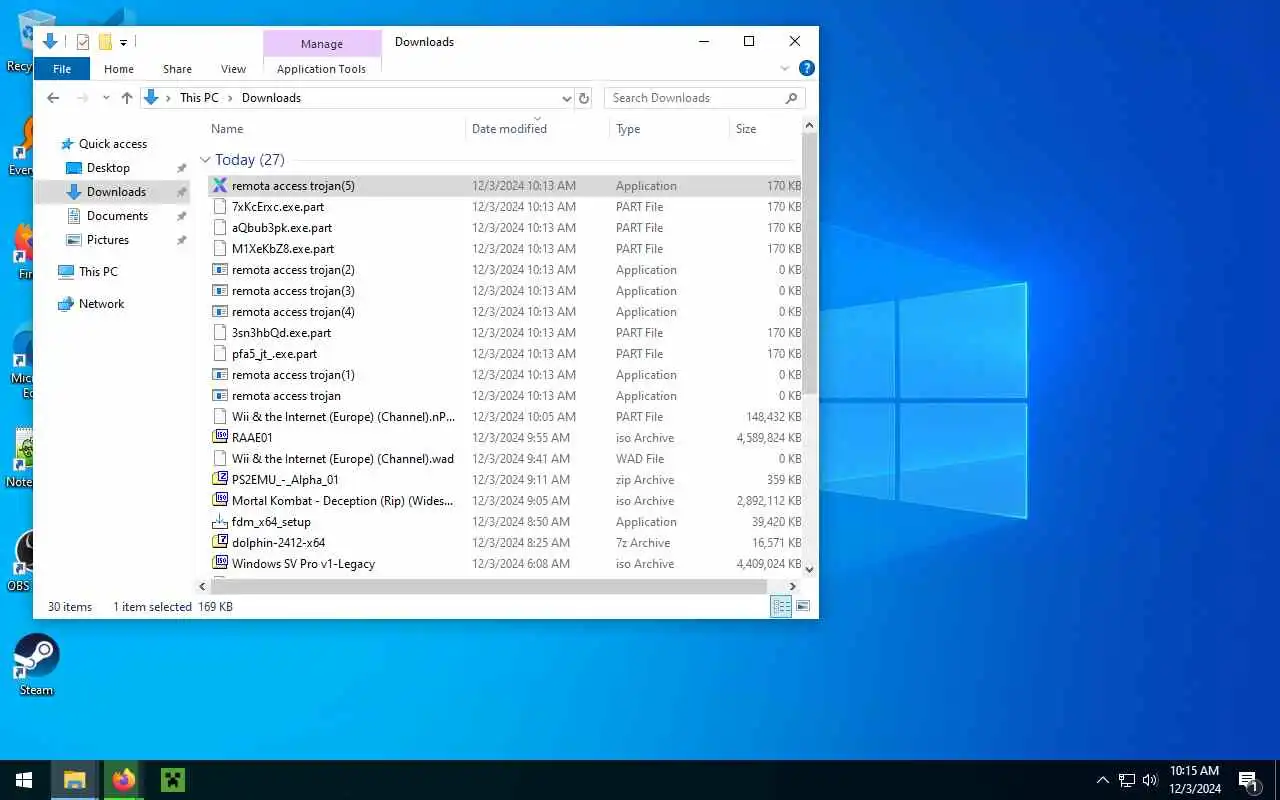Select the 7xKcErxc.exe.part file
Viewport: 1280px width, 800px height.
504,207
